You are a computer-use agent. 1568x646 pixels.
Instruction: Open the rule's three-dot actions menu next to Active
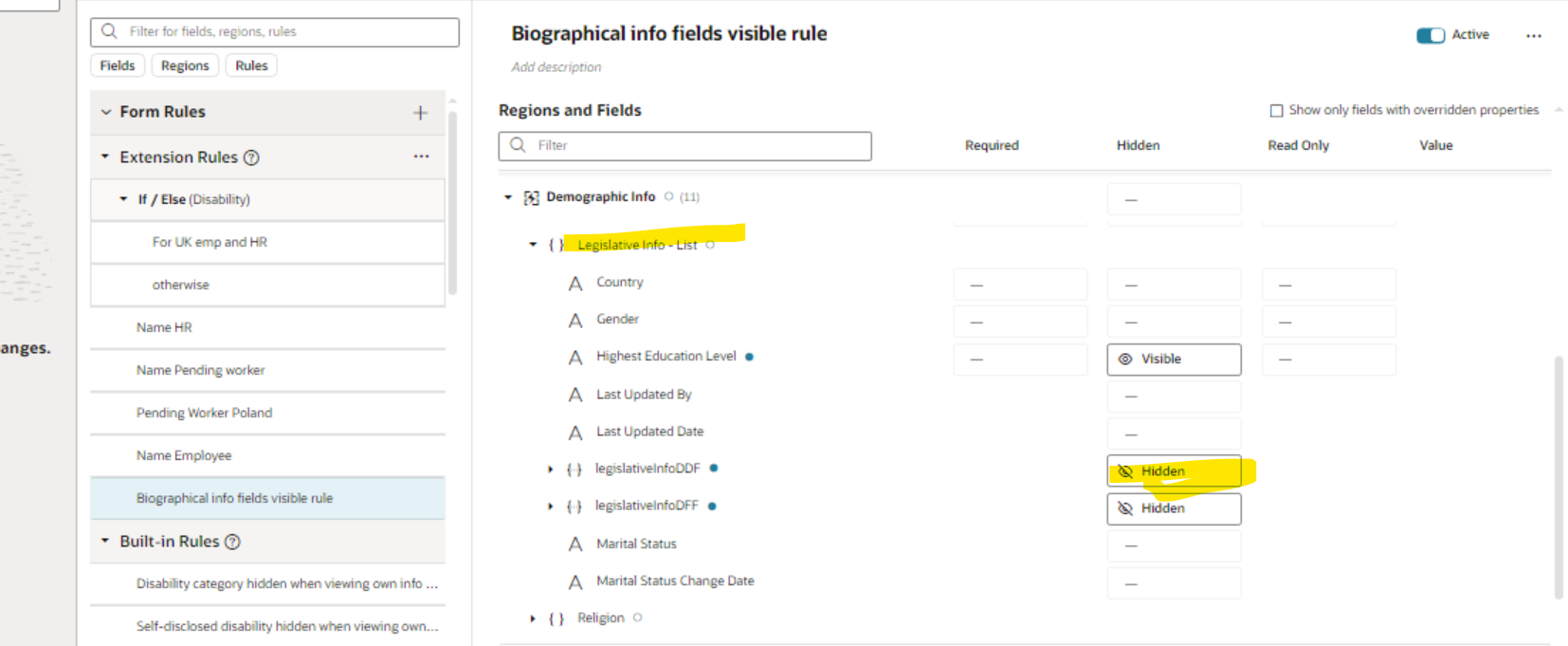pyautogui.click(x=1533, y=35)
